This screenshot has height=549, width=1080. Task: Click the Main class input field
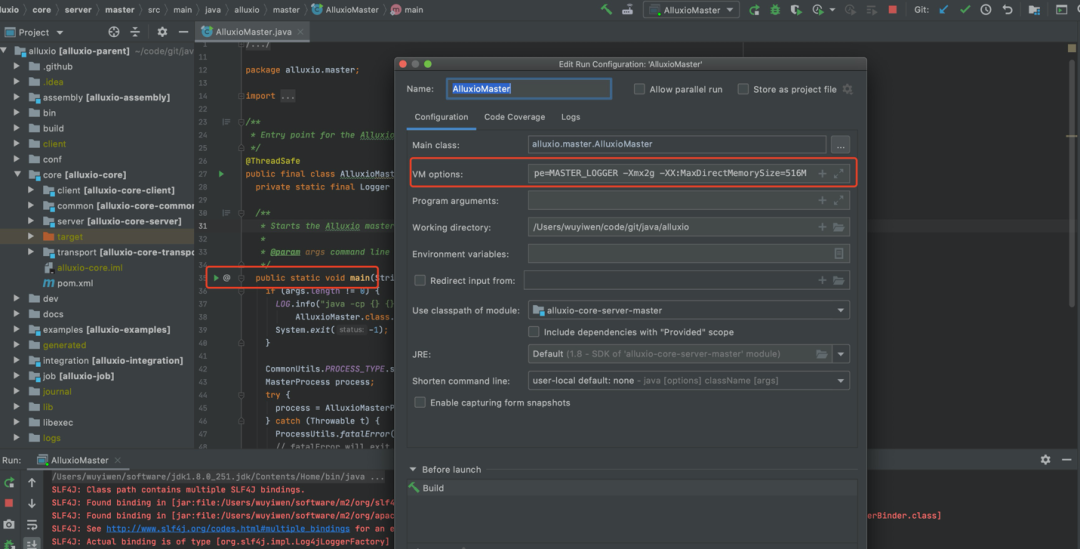[x=677, y=144]
